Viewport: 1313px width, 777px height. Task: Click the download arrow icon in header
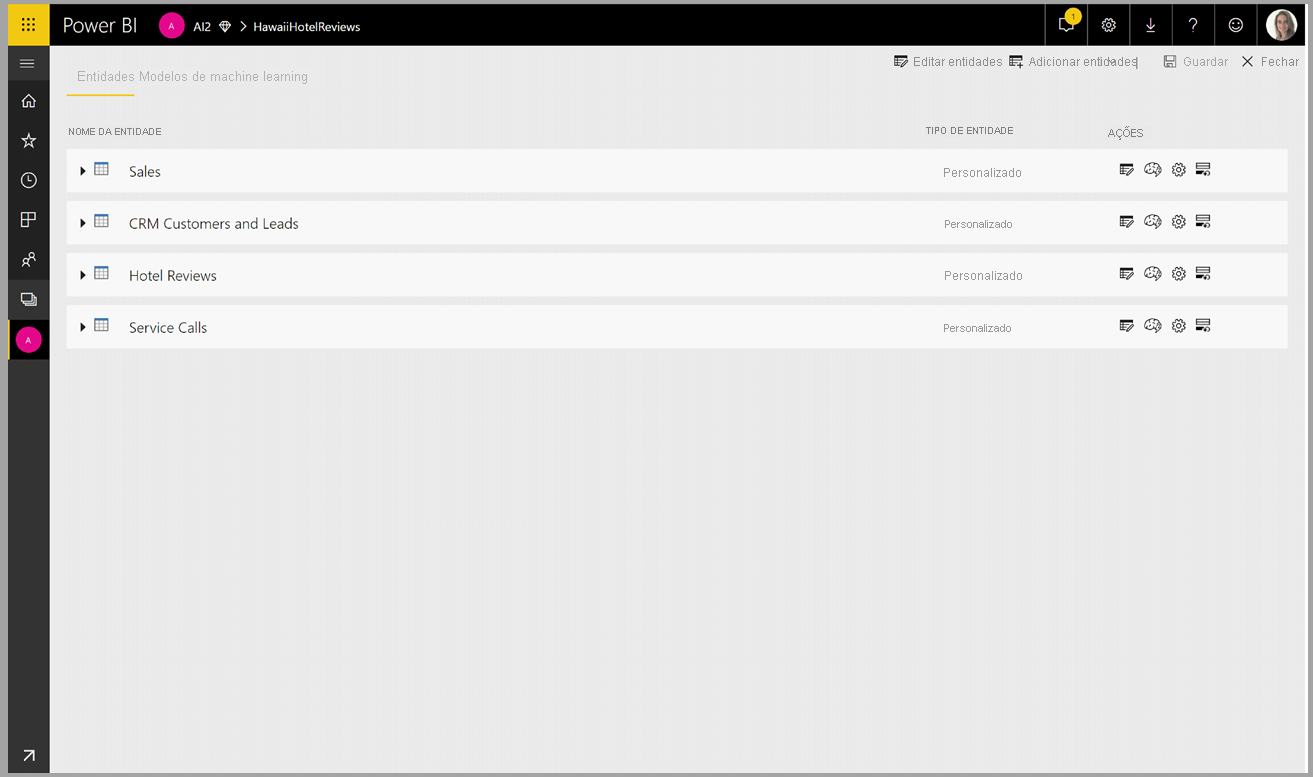tap(1150, 25)
